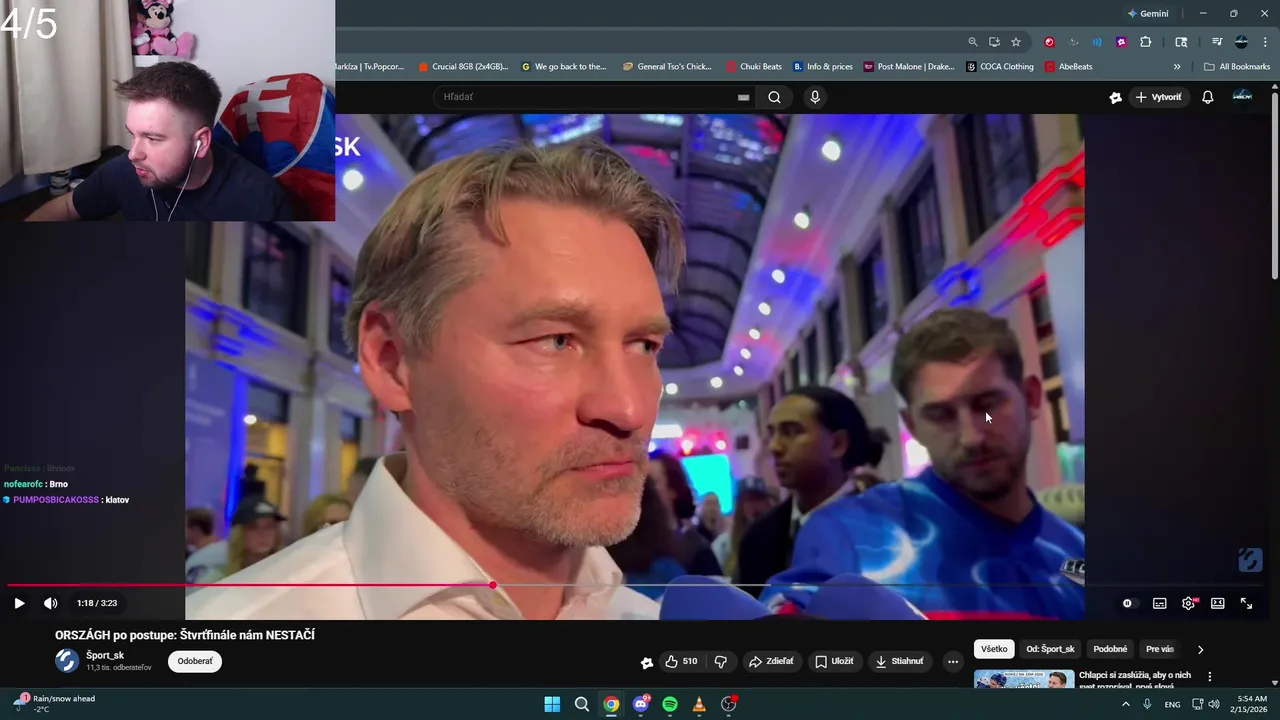Click the page vertical scrollbar
This screenshot has width=1280, height=720.
(1274, 185)
